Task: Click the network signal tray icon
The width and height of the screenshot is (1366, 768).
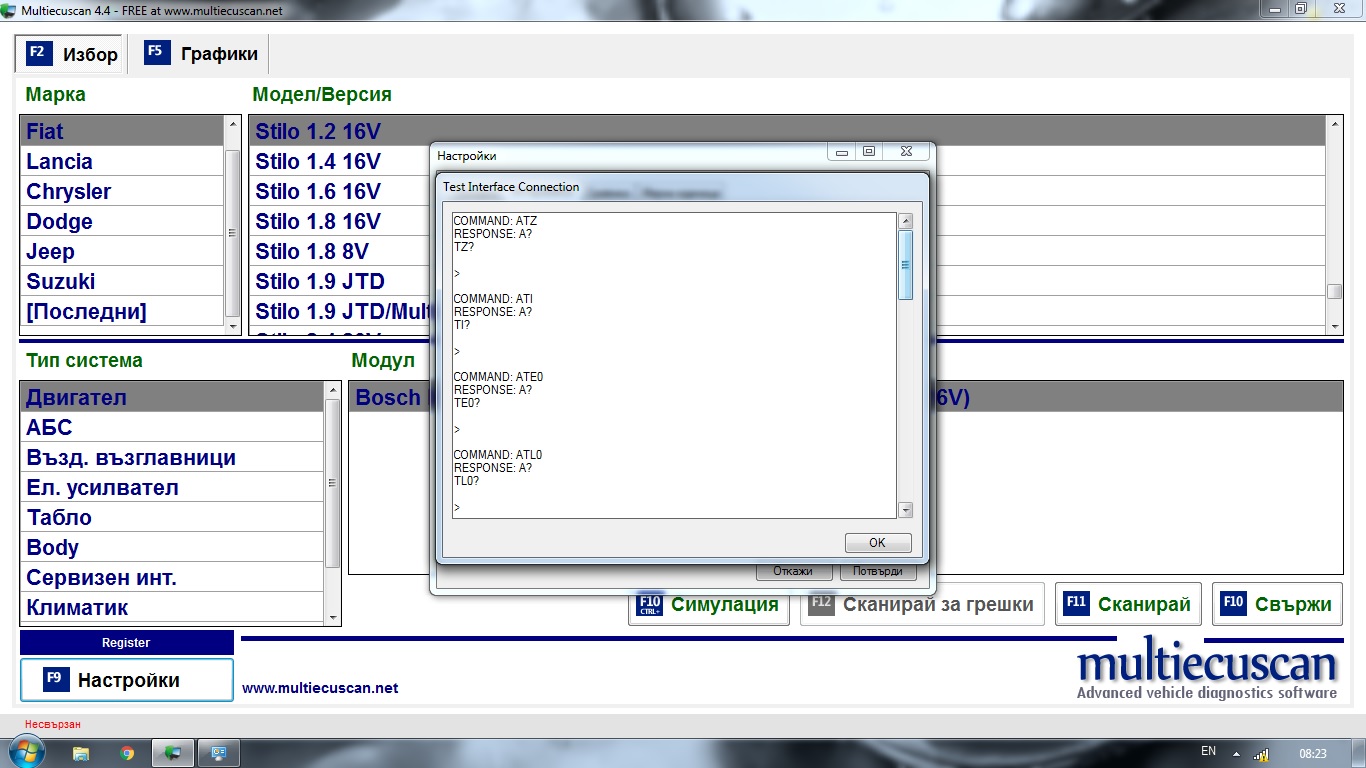Action: pos(1261,753)
